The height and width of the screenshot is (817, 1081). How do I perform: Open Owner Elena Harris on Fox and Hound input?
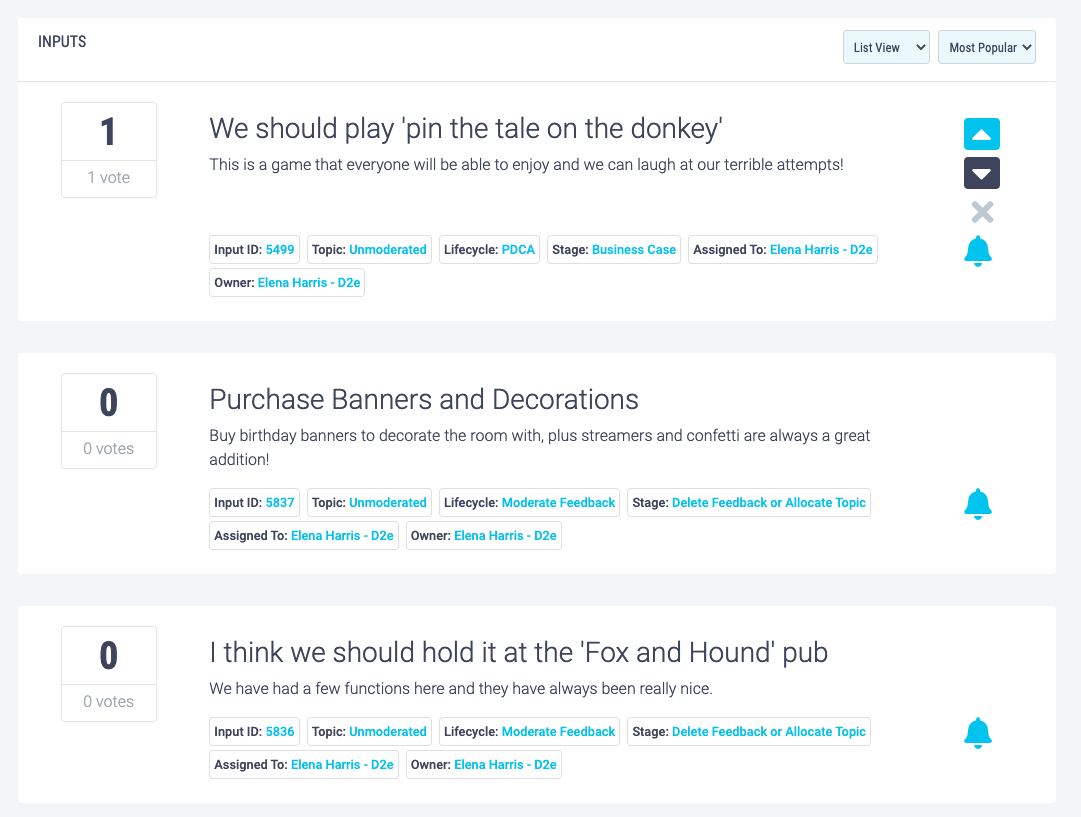tap(505, 765)
